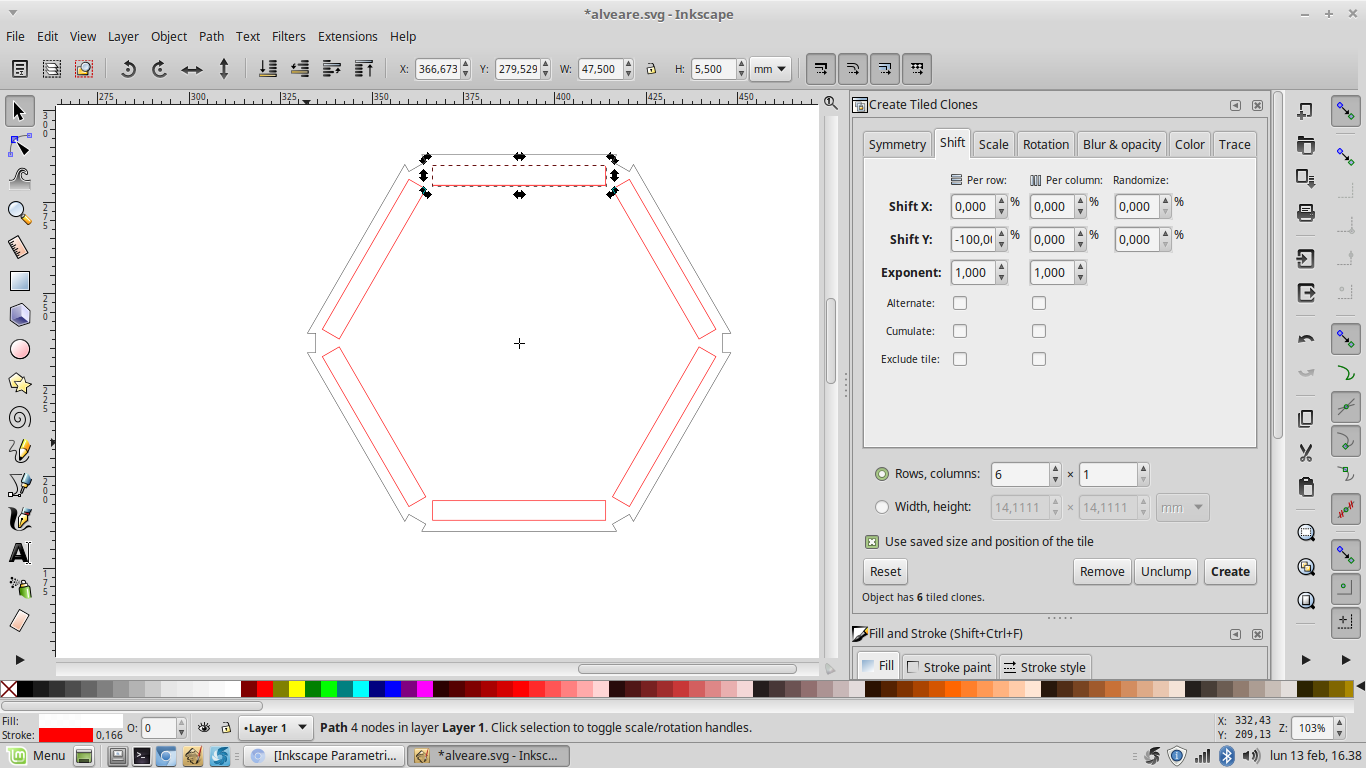1366x768 pixels.
Task: Open the Layer 1 dropdown
Action: click(276, 728)
